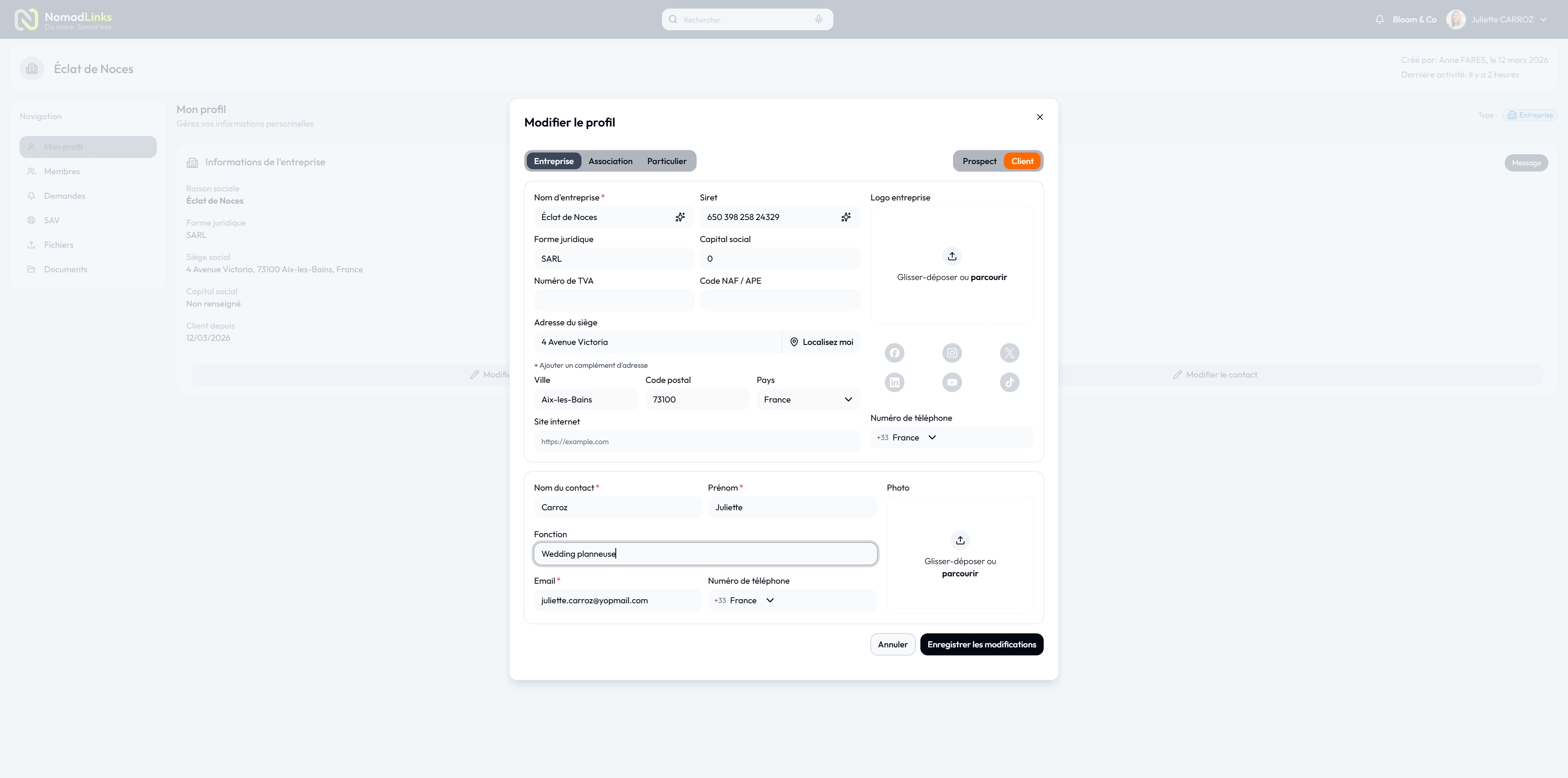Open Documents in navigation
Image resolution: width=1568 pixels, height=778 pixels.
[88, 269]
